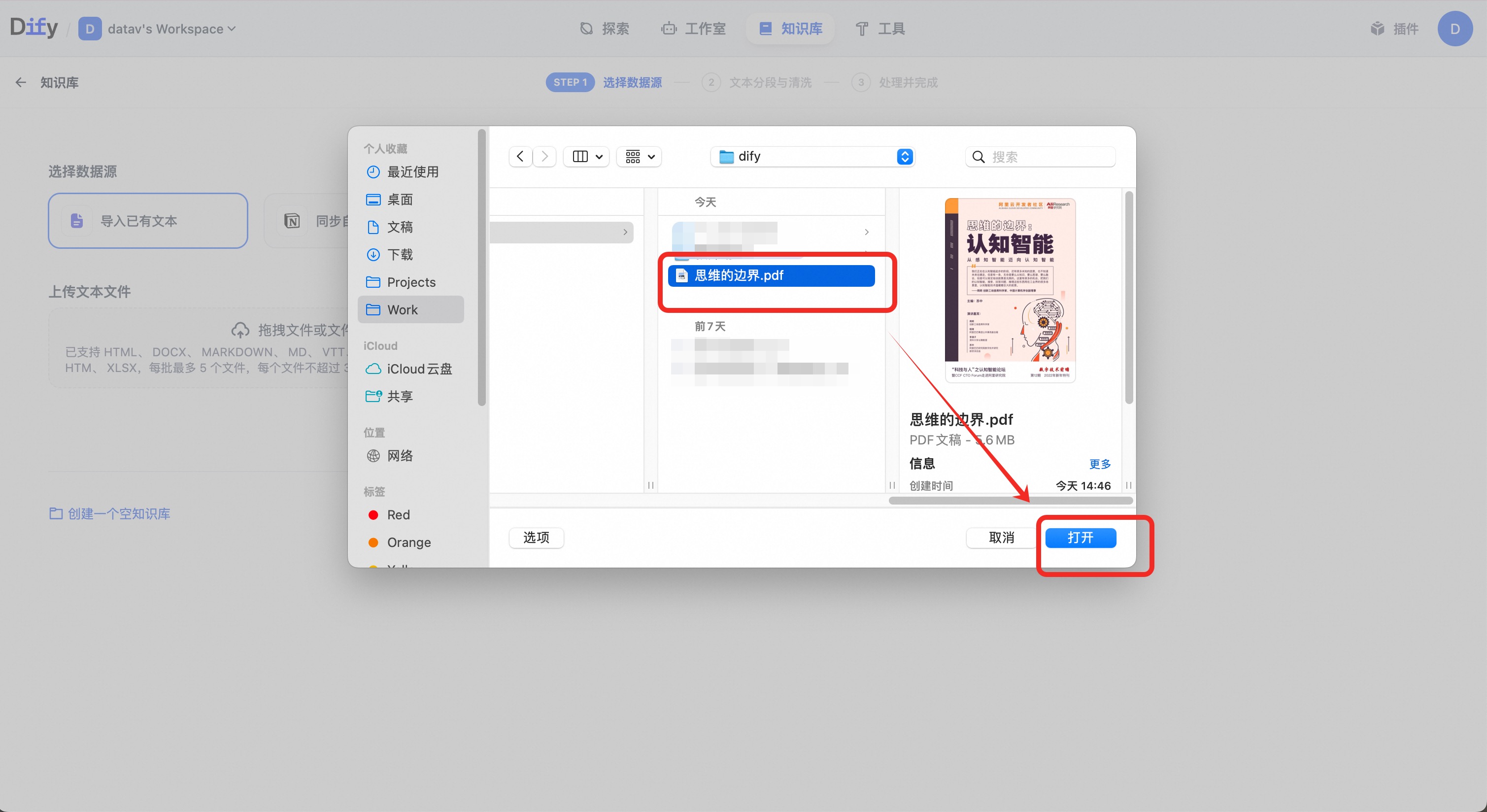Image resolution: width=1487 pixels, height=812 pixels.
Task: Click the back navigation arrow in file dialog
Action: coord(520,156)
